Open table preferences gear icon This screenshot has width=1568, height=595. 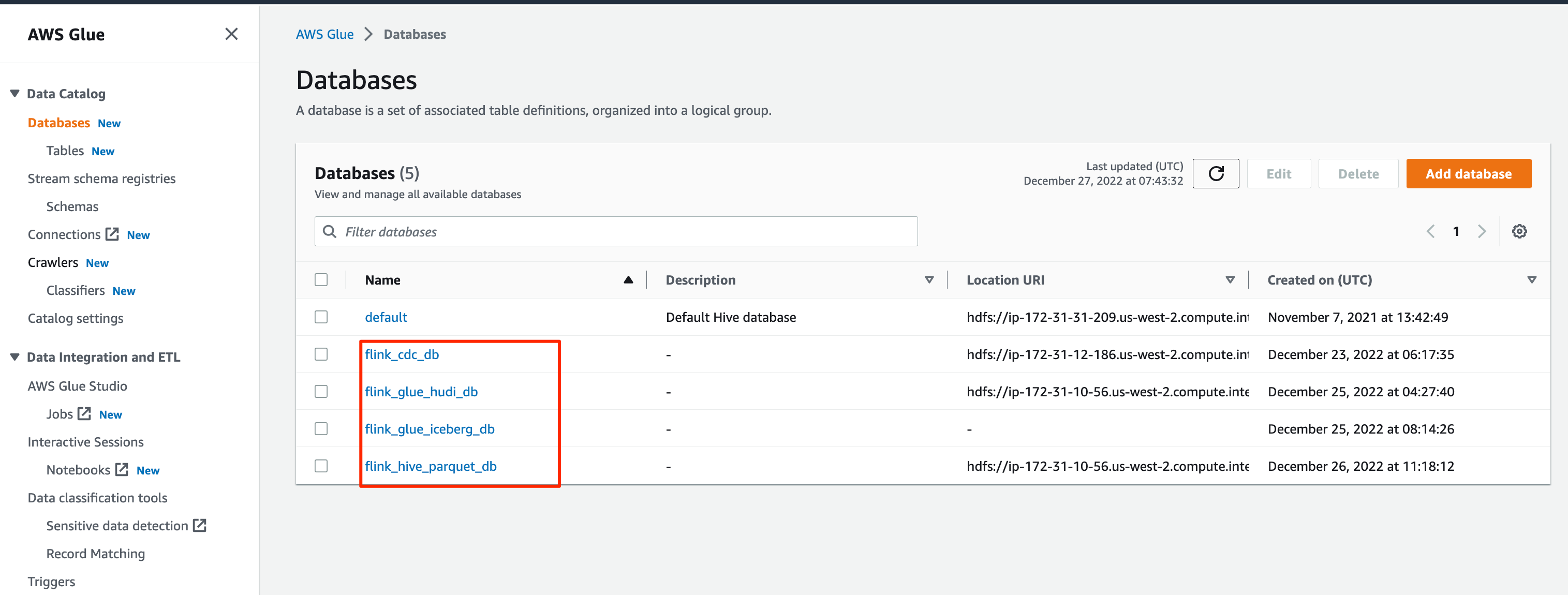(1519, 231)
